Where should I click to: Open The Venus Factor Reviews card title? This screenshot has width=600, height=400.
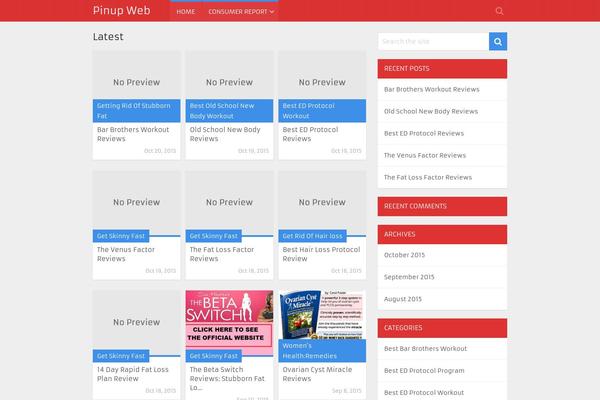tap(126, 254)
